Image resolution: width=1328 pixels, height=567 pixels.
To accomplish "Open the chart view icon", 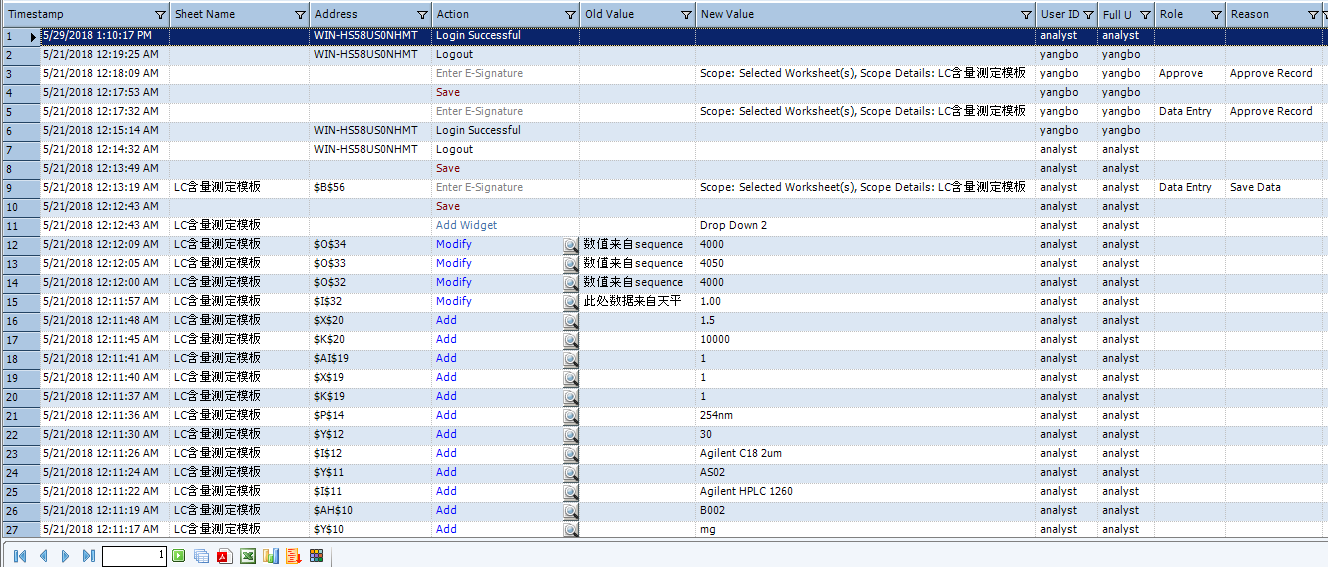I will click(270, 556).
